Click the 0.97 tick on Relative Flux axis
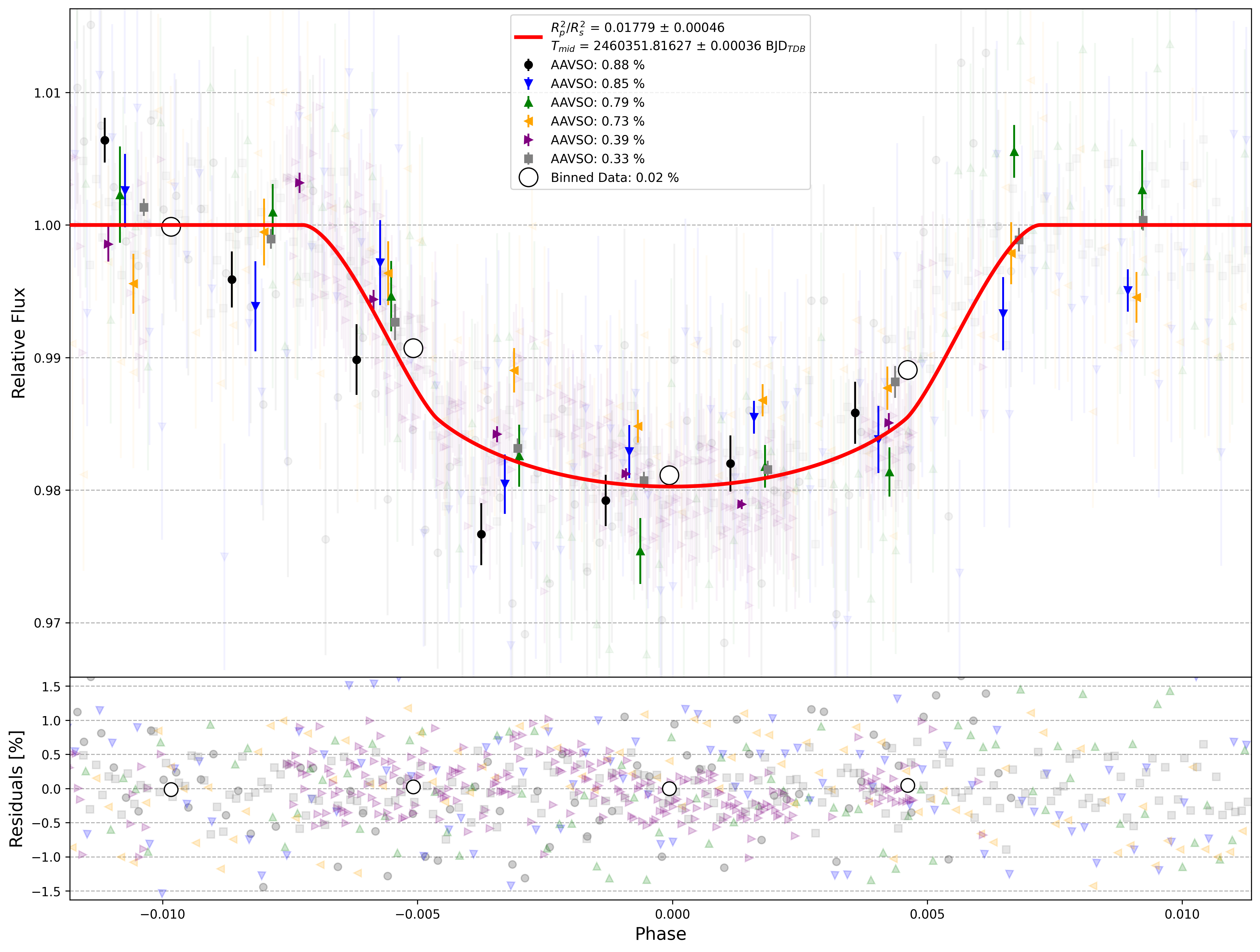The image size is (1260, 952). point(47,623)
